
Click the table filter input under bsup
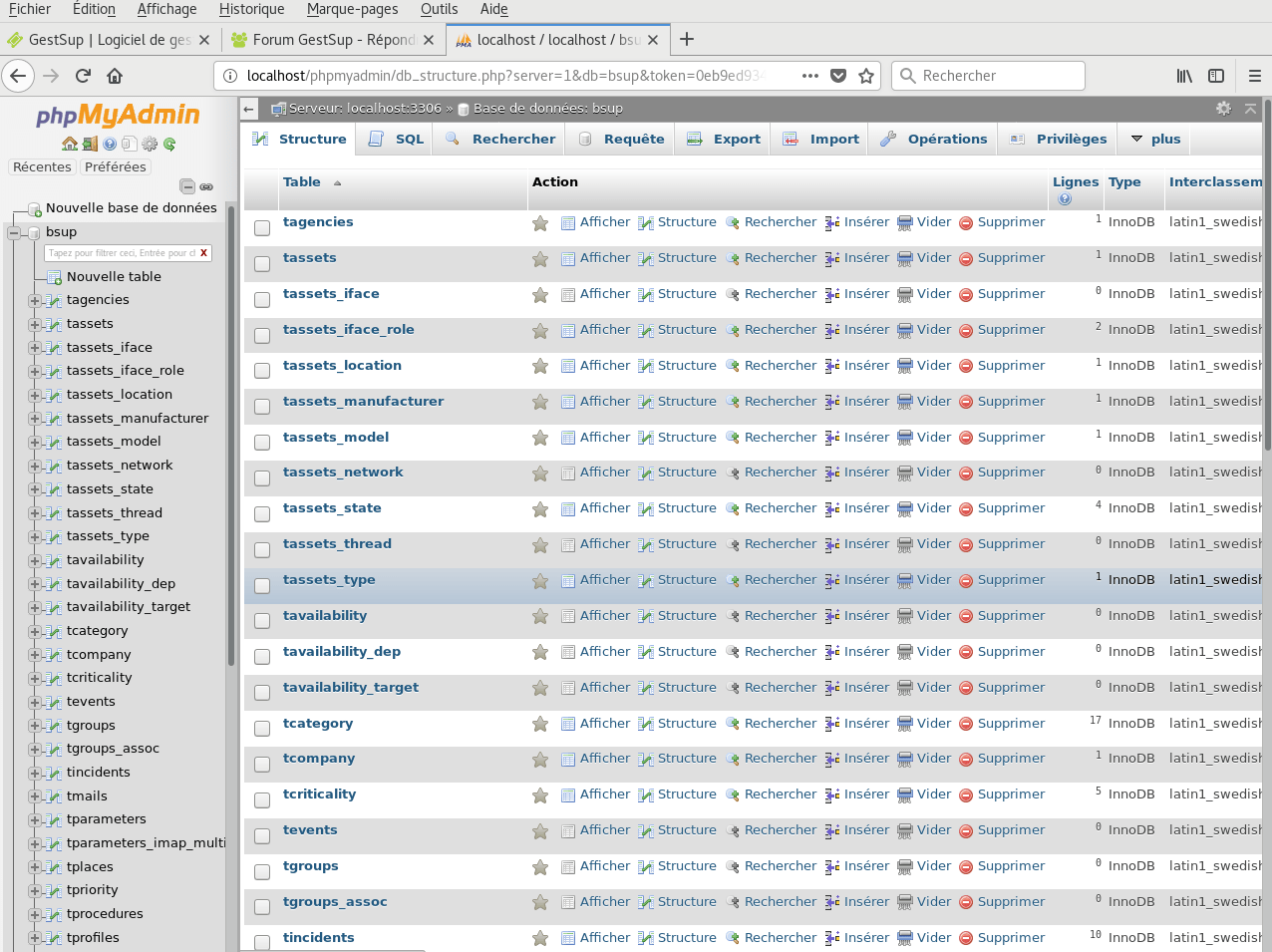(122, 253)
